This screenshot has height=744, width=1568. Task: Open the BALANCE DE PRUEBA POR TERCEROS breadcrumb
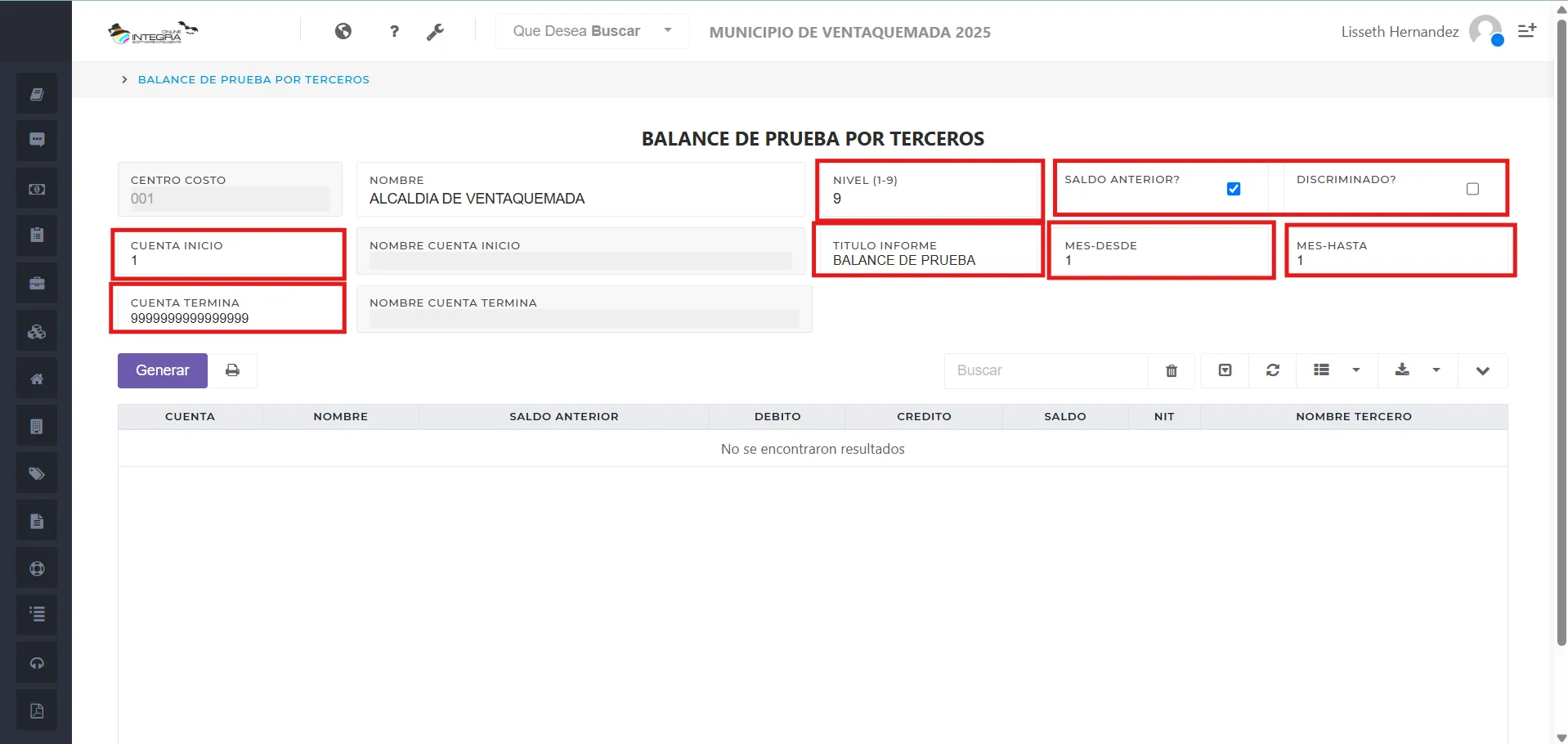[x=253, y=79]
